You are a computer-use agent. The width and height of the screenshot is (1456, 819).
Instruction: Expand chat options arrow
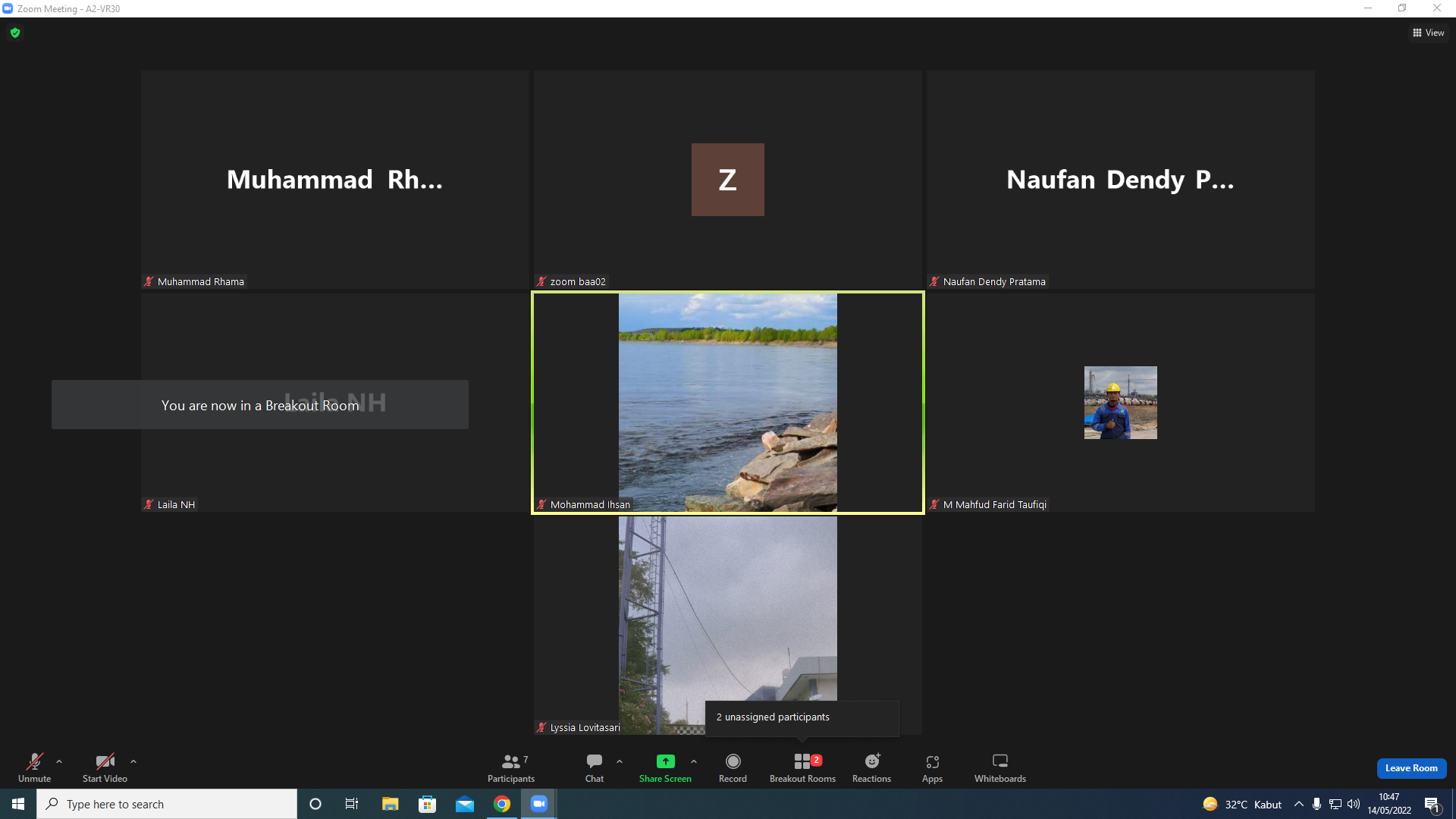click(620, 761)
